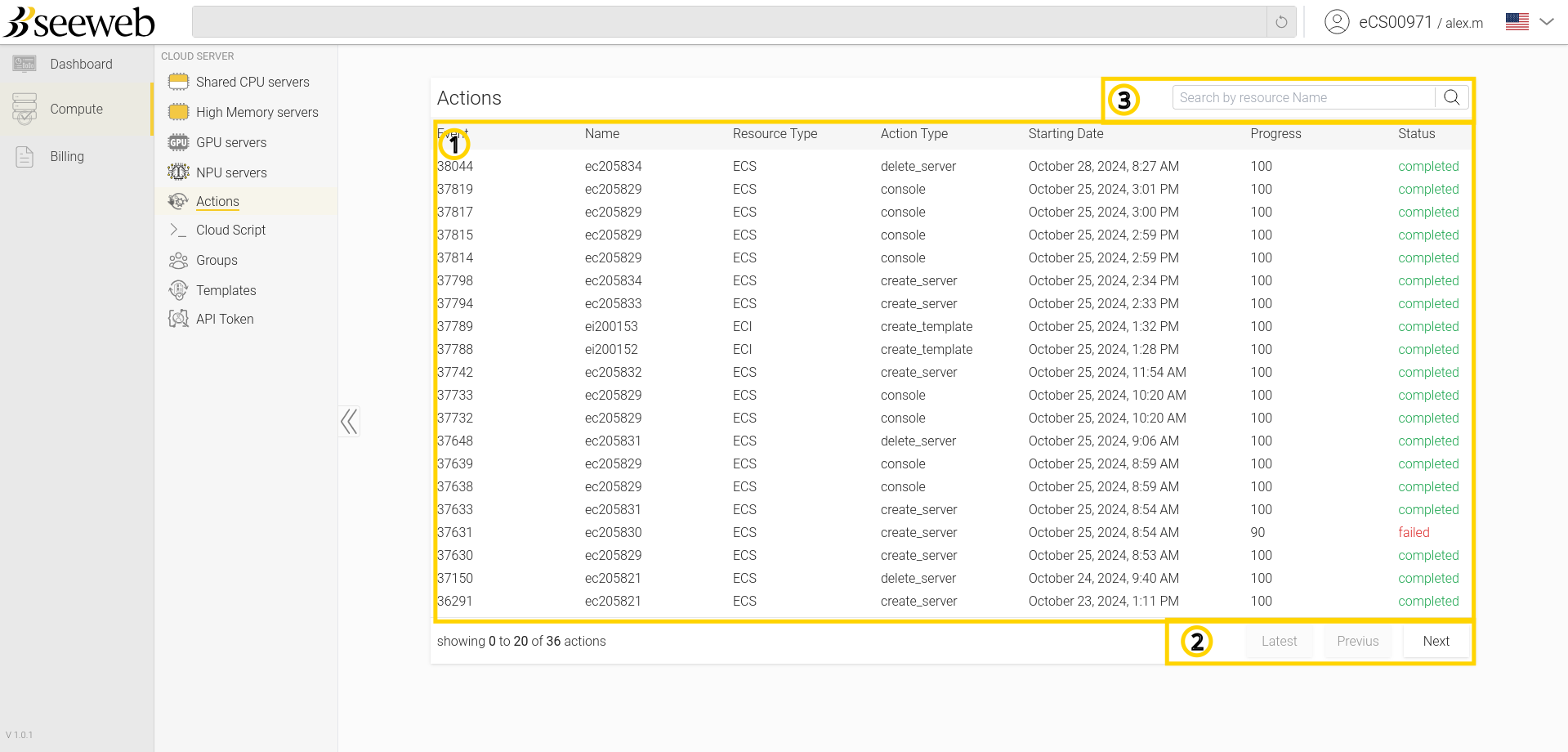Click the Status column header
This screenshot has width=1568, height=752.
1416,133
